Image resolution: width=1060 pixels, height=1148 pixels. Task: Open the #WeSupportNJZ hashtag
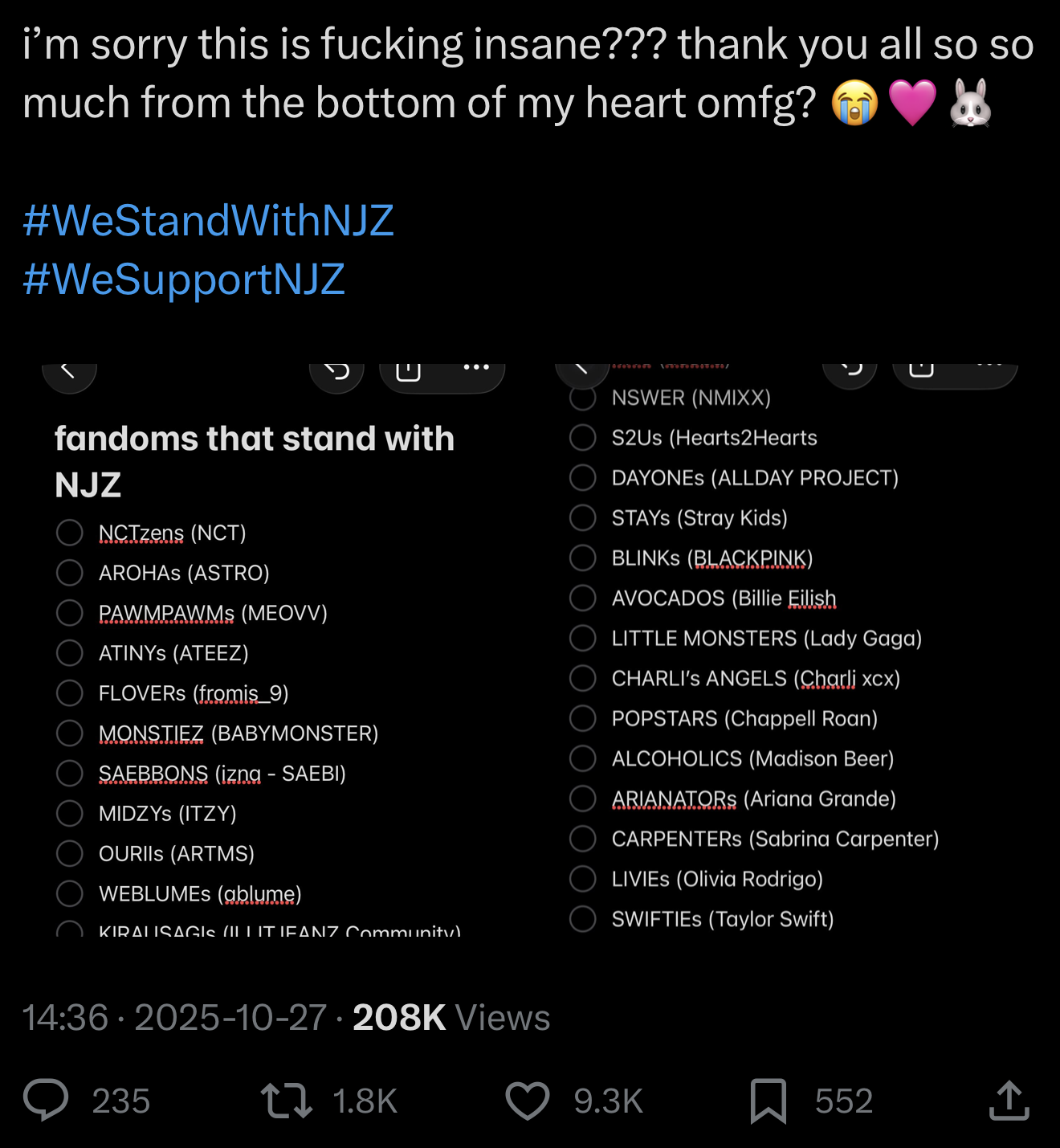pyautogui.click(x=184, y=279)
